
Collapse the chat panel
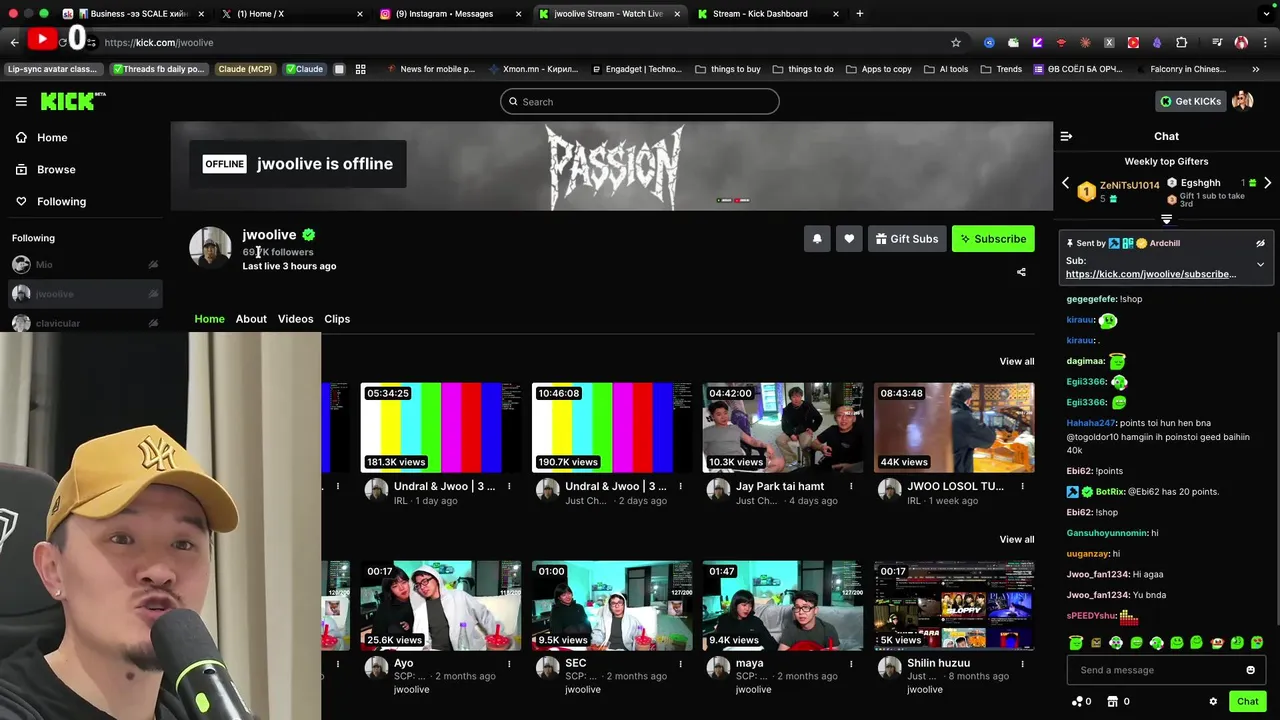point(1066,136)
